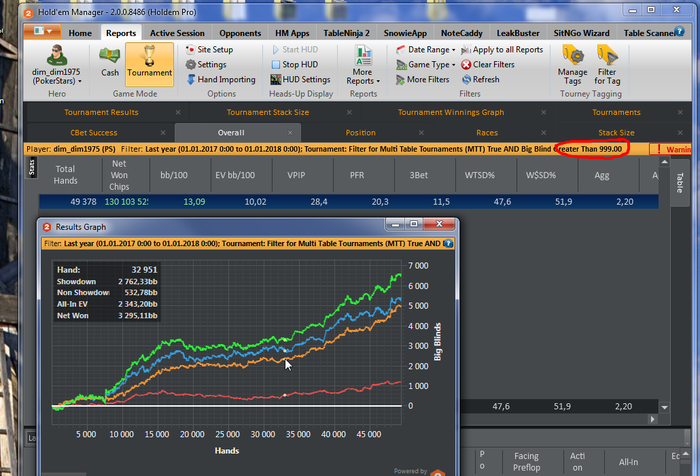Open the hero dim_dim1975 player selector
The image size is (700, 476).
[57, 65]
